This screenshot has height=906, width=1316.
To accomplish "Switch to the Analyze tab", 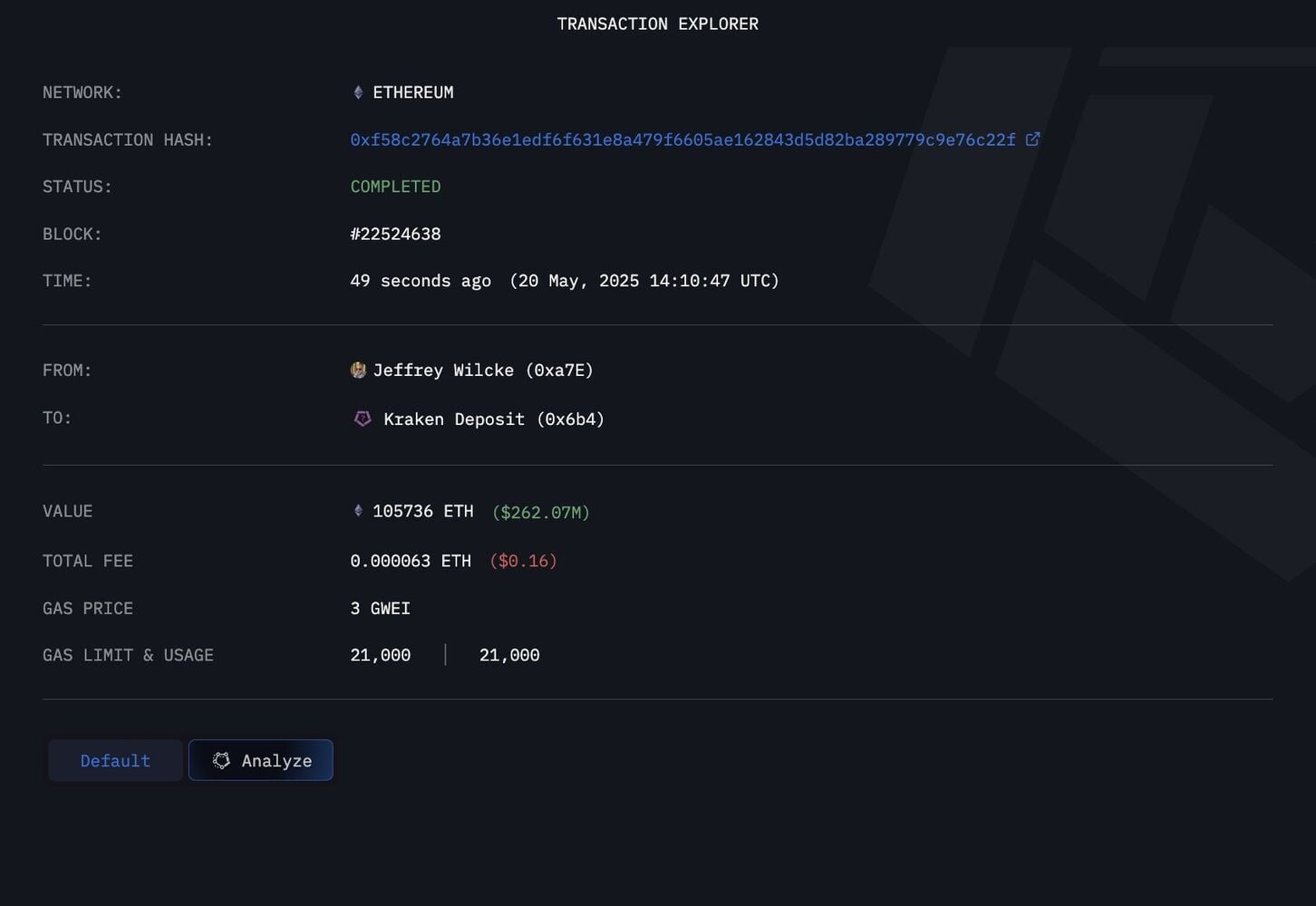I will point(261,760).
